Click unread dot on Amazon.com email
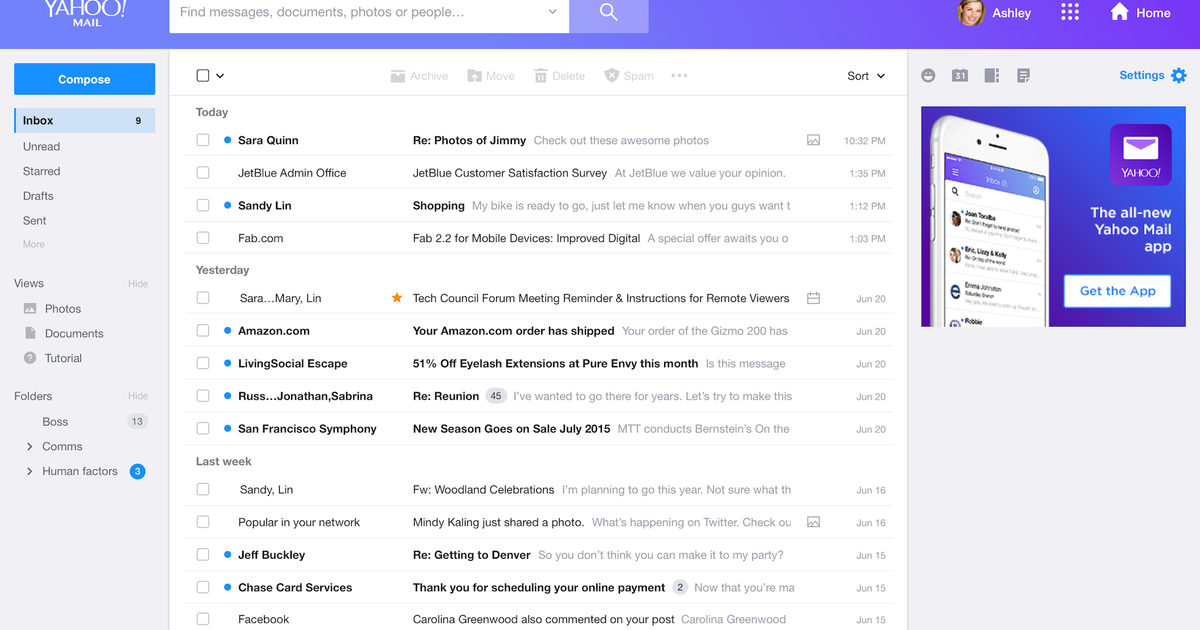 pos(228,331)
